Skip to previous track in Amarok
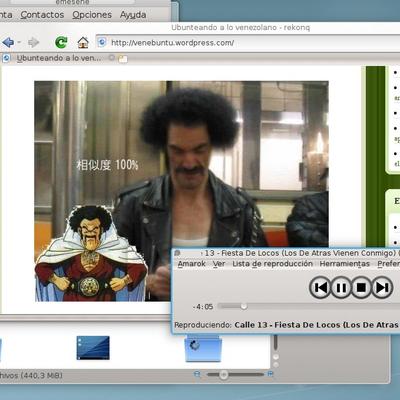The image size is (400, 400). 320,287
